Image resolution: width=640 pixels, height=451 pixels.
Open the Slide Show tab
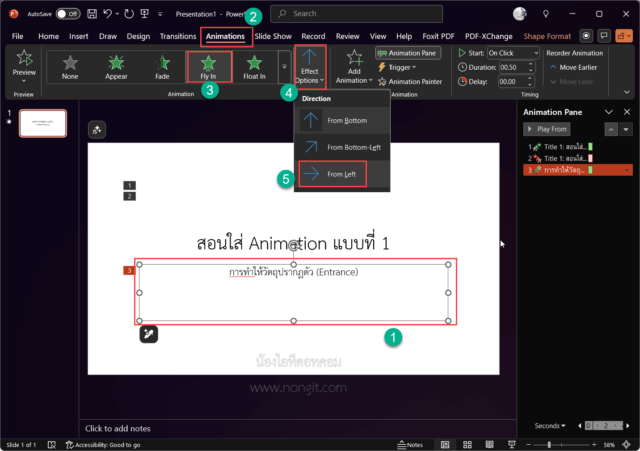273,36
